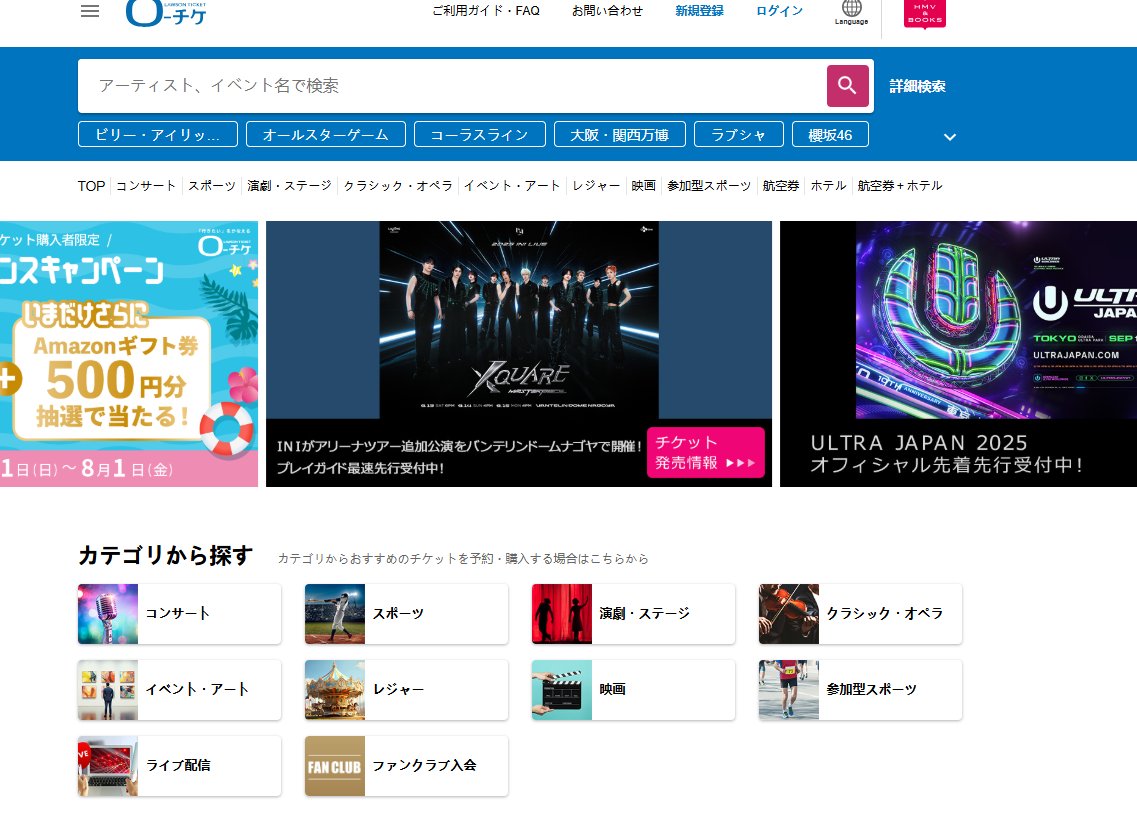This screenshot has height=820, width=1137.
Task: Select the レジャー carousel category card
Action: (407, 690)
